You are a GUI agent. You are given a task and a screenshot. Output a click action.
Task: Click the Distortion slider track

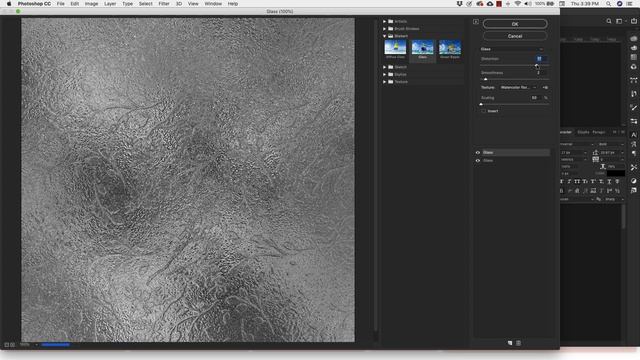515,66
